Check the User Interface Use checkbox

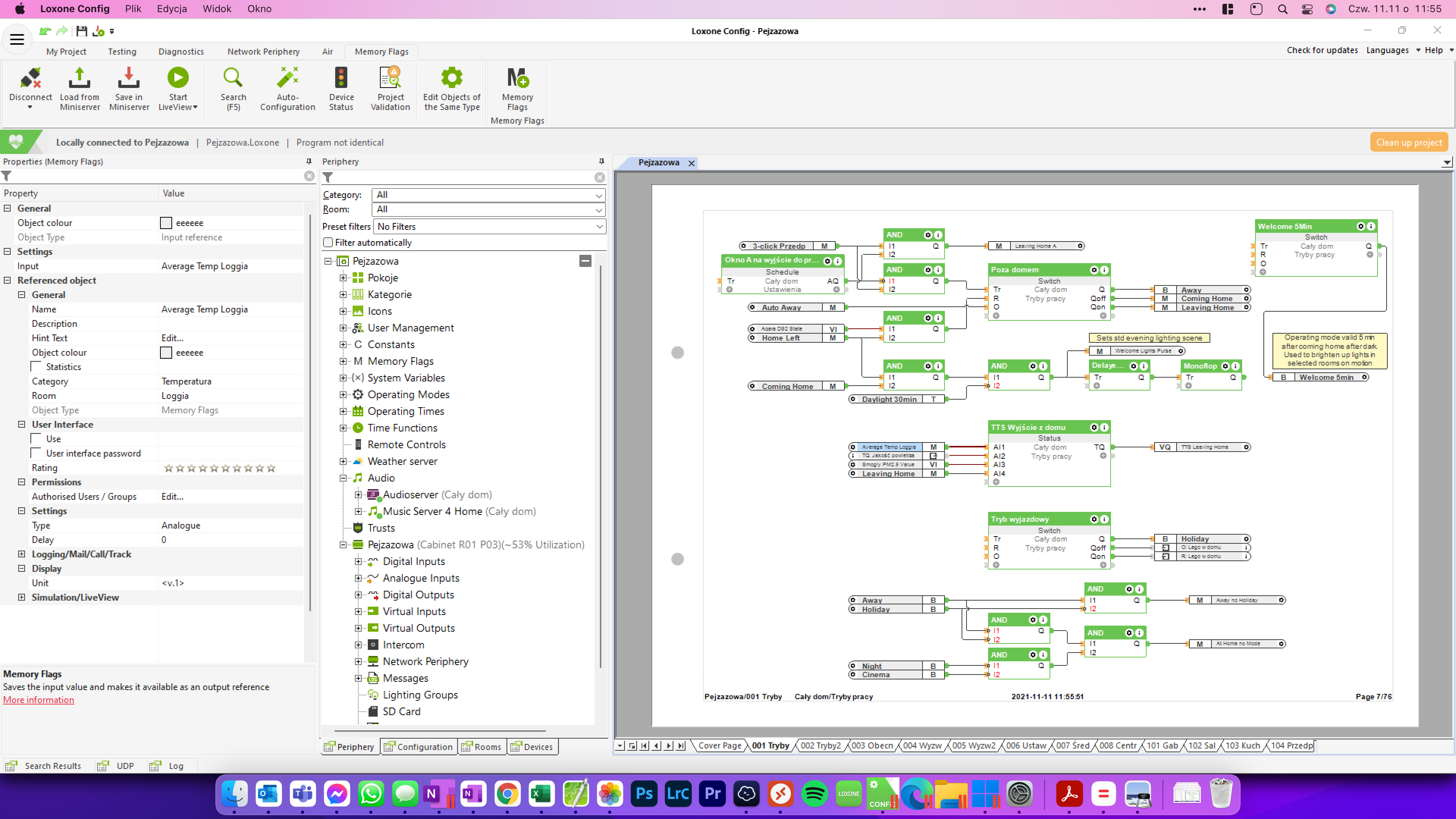(x=36, y=439)
